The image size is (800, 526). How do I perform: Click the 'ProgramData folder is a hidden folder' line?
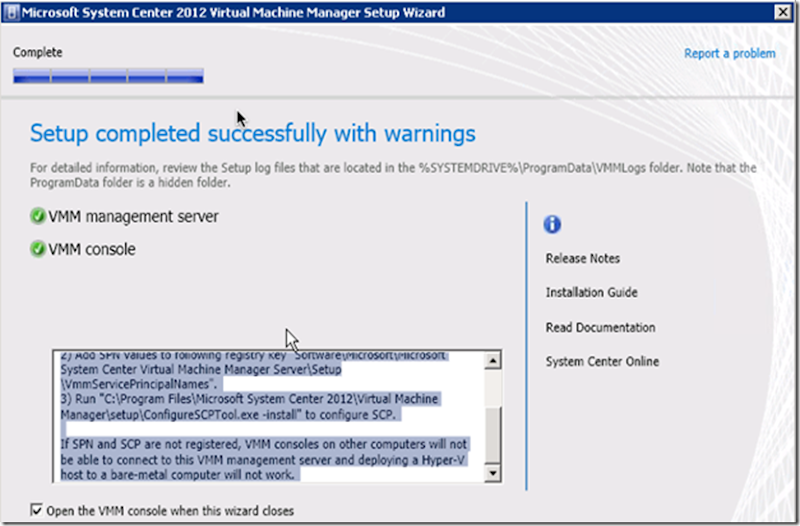(130, 182)
